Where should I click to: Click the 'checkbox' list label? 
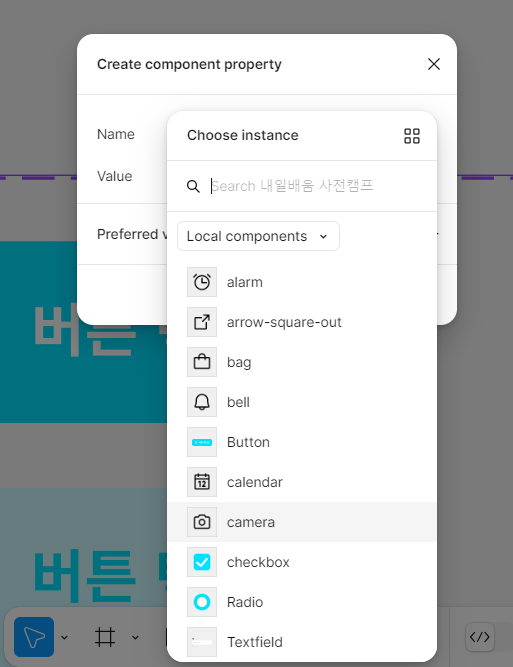tap(258, 562)
